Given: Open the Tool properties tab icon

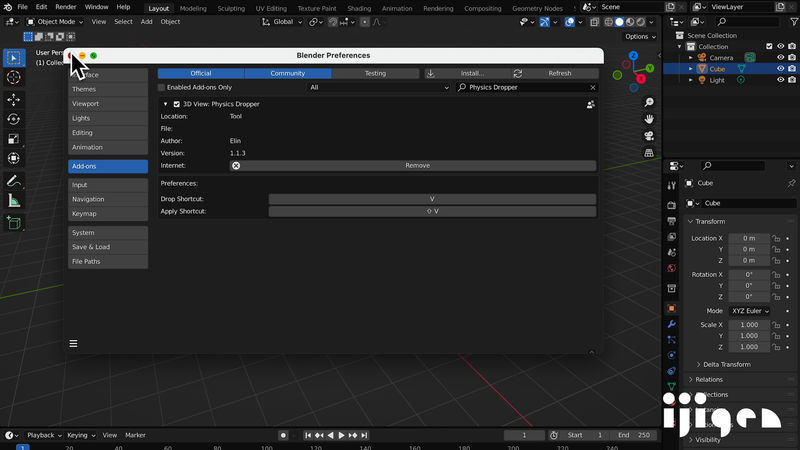Looking at the screenshot, I should pos(671,186).
